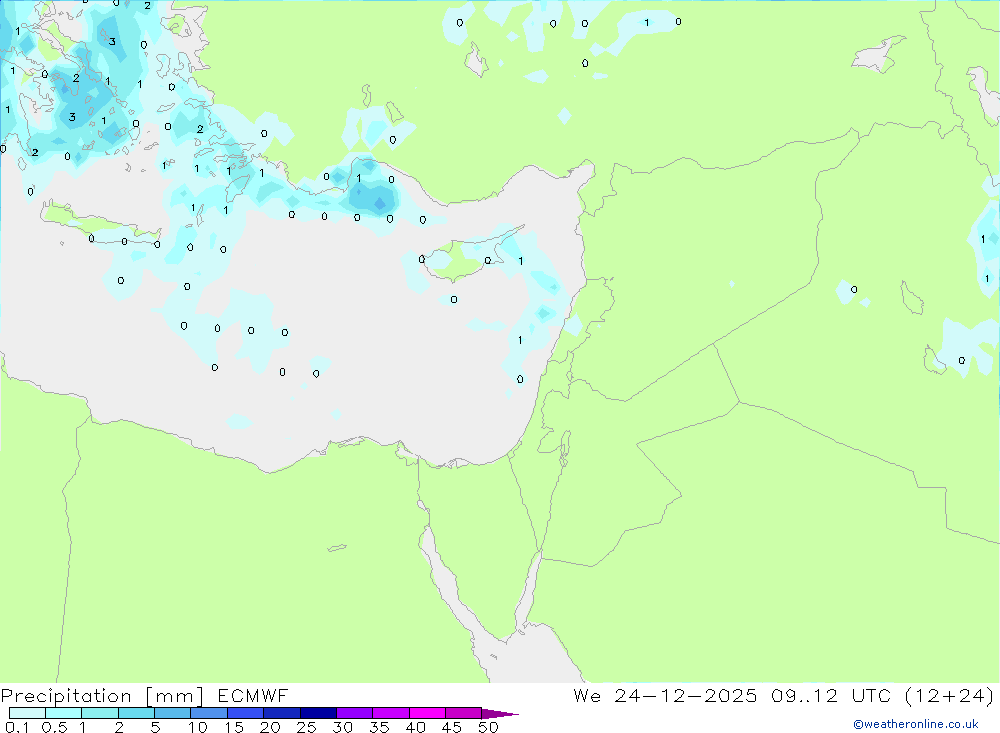Select the 5–10 mm legend color box

pyautogui.click(x=173, y=713)
